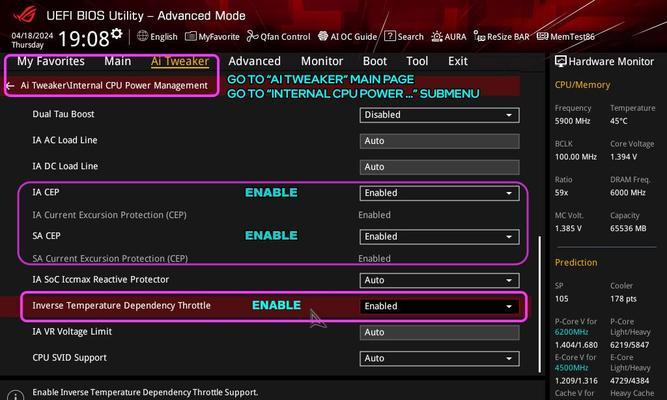667x400 pixels.
Task: Click the 5900 MHz frequency value
Action: pyautogui.click(x=572, y=121)
